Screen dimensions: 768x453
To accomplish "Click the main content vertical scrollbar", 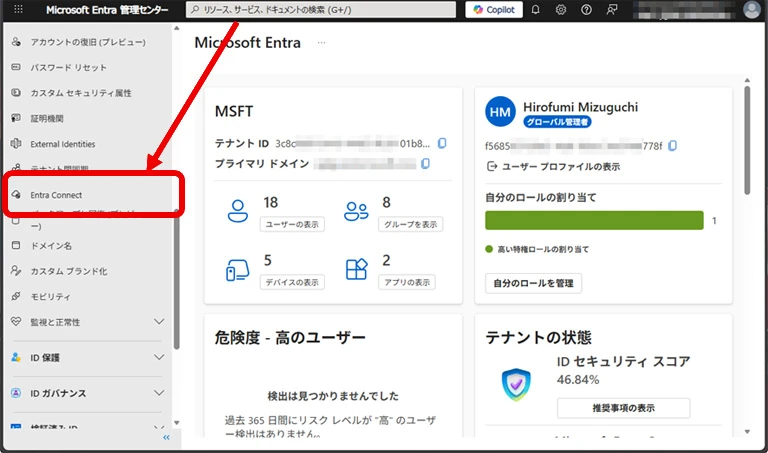I will coord(747,141).
